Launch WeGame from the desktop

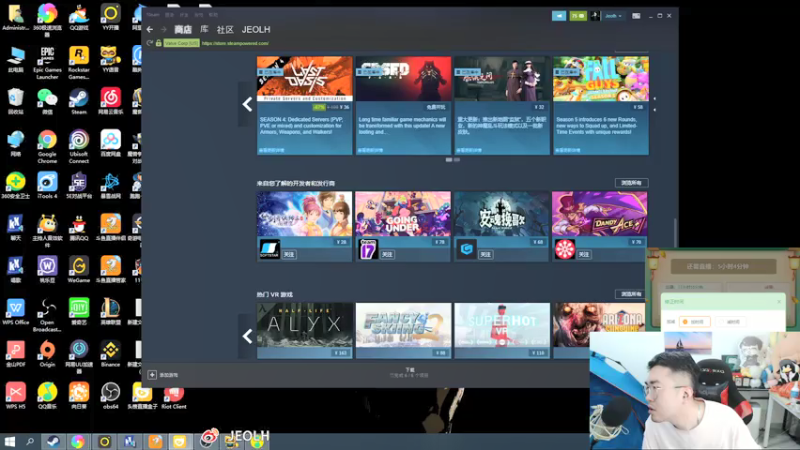pos(79,269)
